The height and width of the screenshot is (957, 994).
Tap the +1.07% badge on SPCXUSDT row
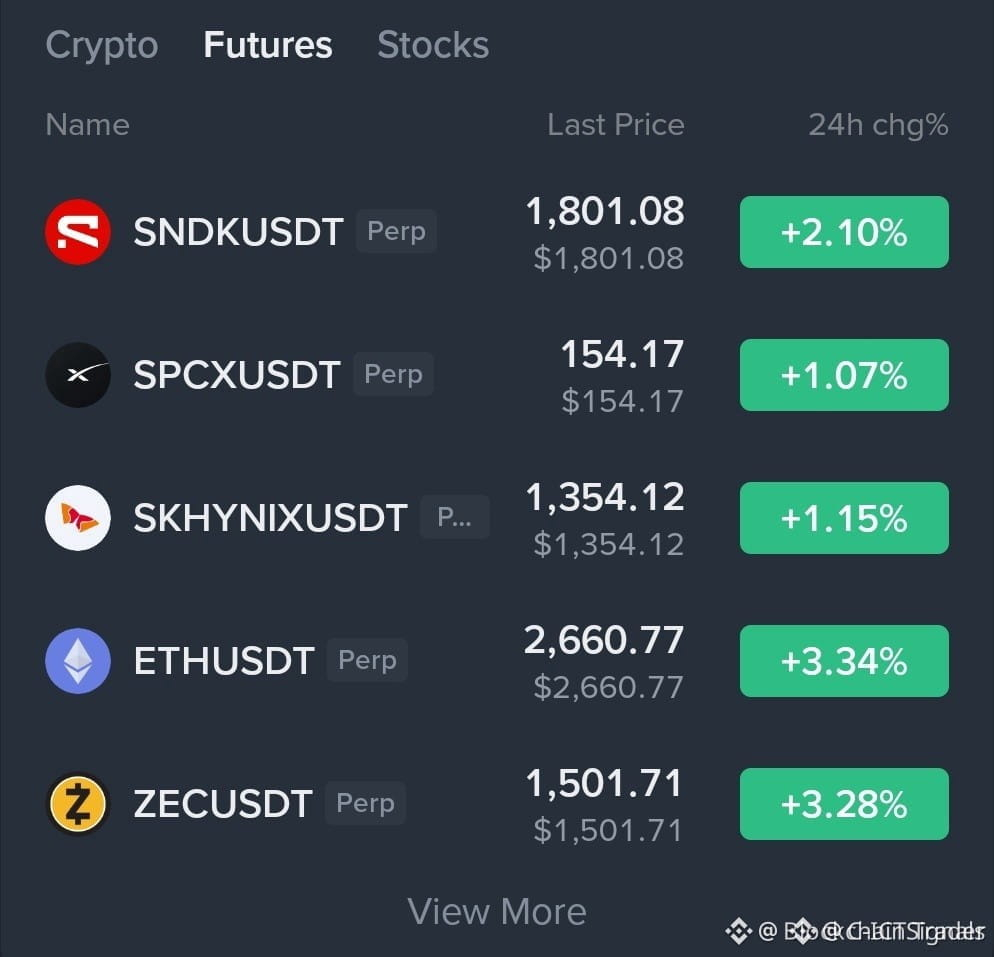click(x=844, y=375)
